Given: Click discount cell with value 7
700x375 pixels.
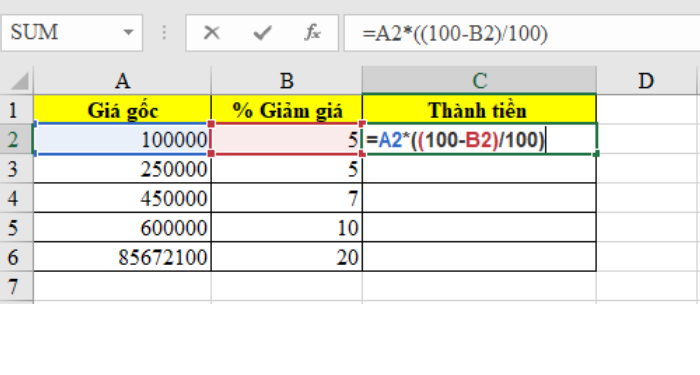Looking at the screenshot, I should (287, 198).
